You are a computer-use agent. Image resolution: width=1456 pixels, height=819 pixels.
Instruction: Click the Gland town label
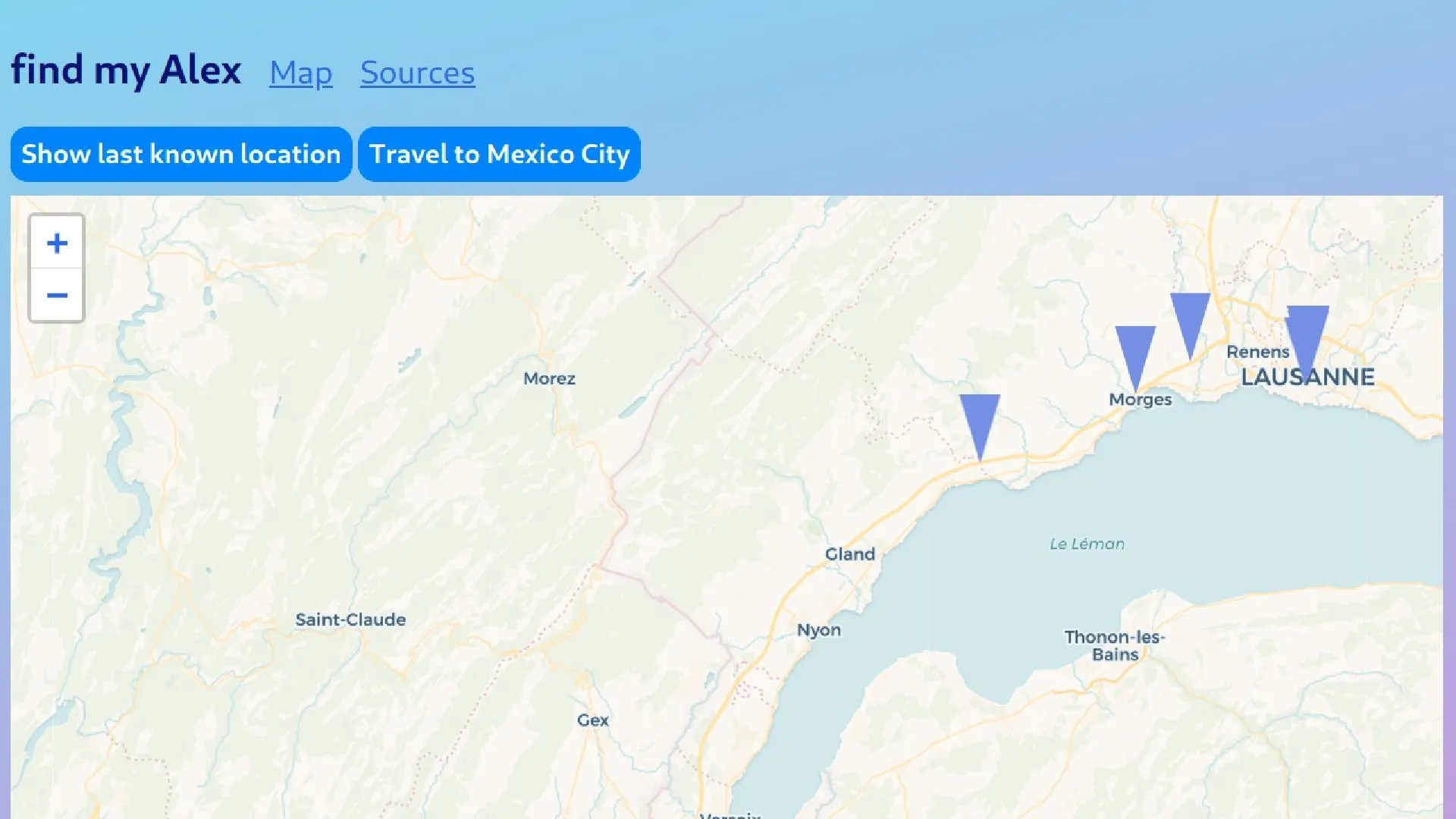tap(850, 554)
